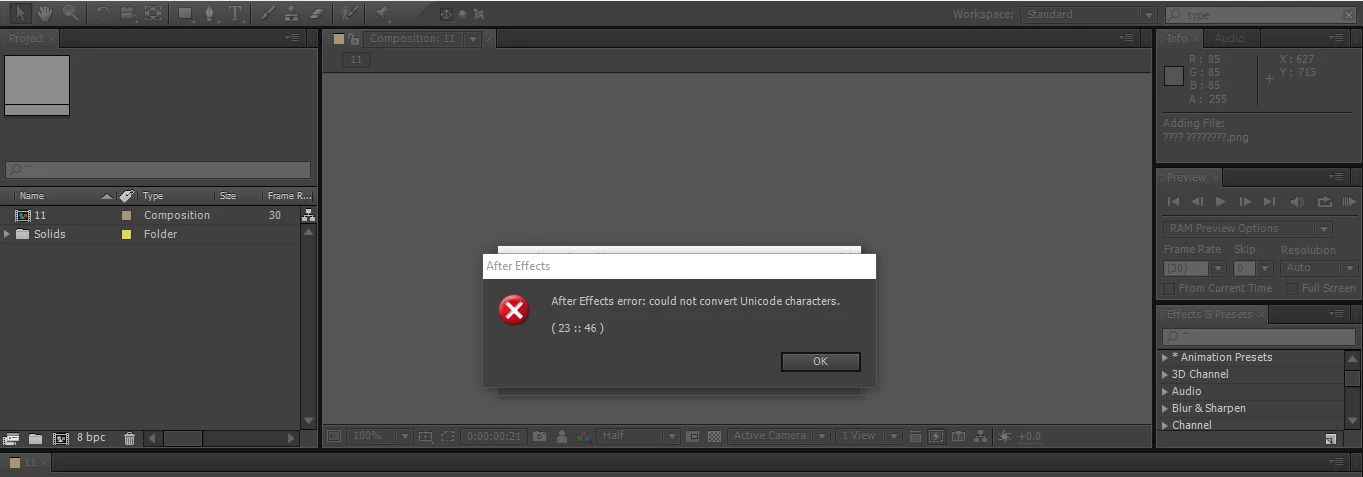This screenshot has width=1363, height=477.
Task: Select the Clone Stamp tool
Action: click(x=291, y=13)
